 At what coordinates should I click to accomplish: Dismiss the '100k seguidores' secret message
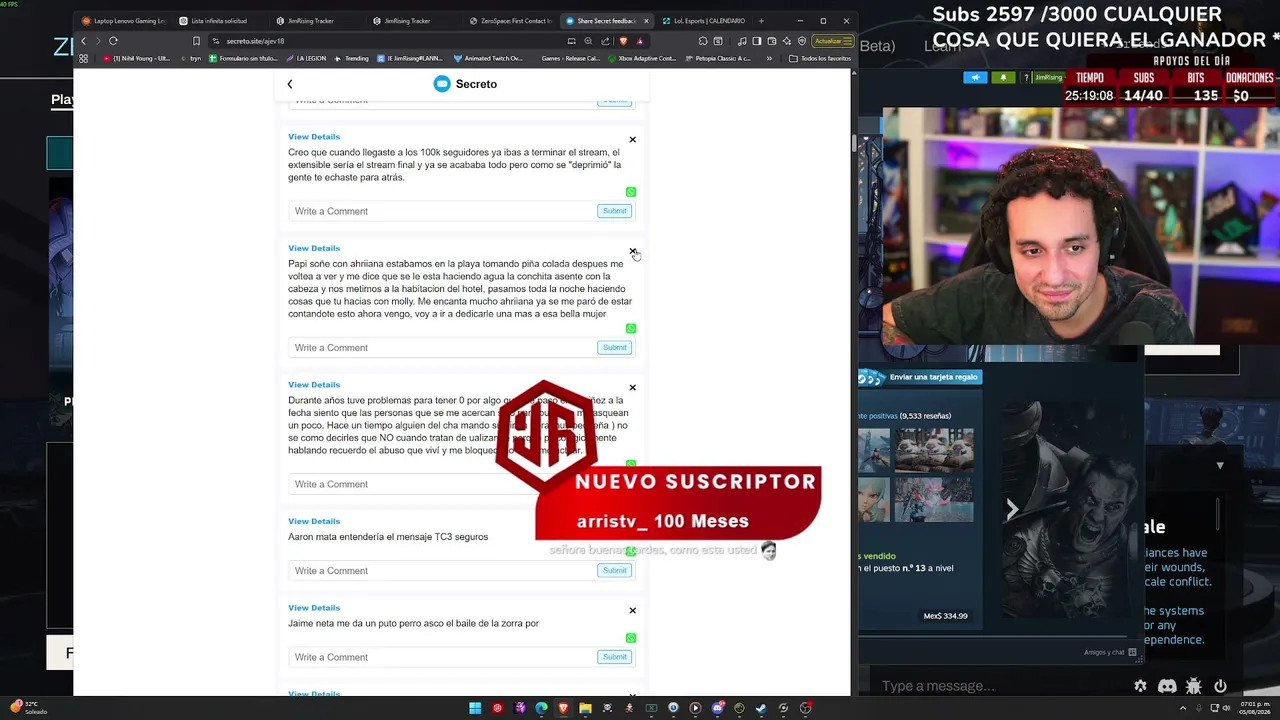632,140
